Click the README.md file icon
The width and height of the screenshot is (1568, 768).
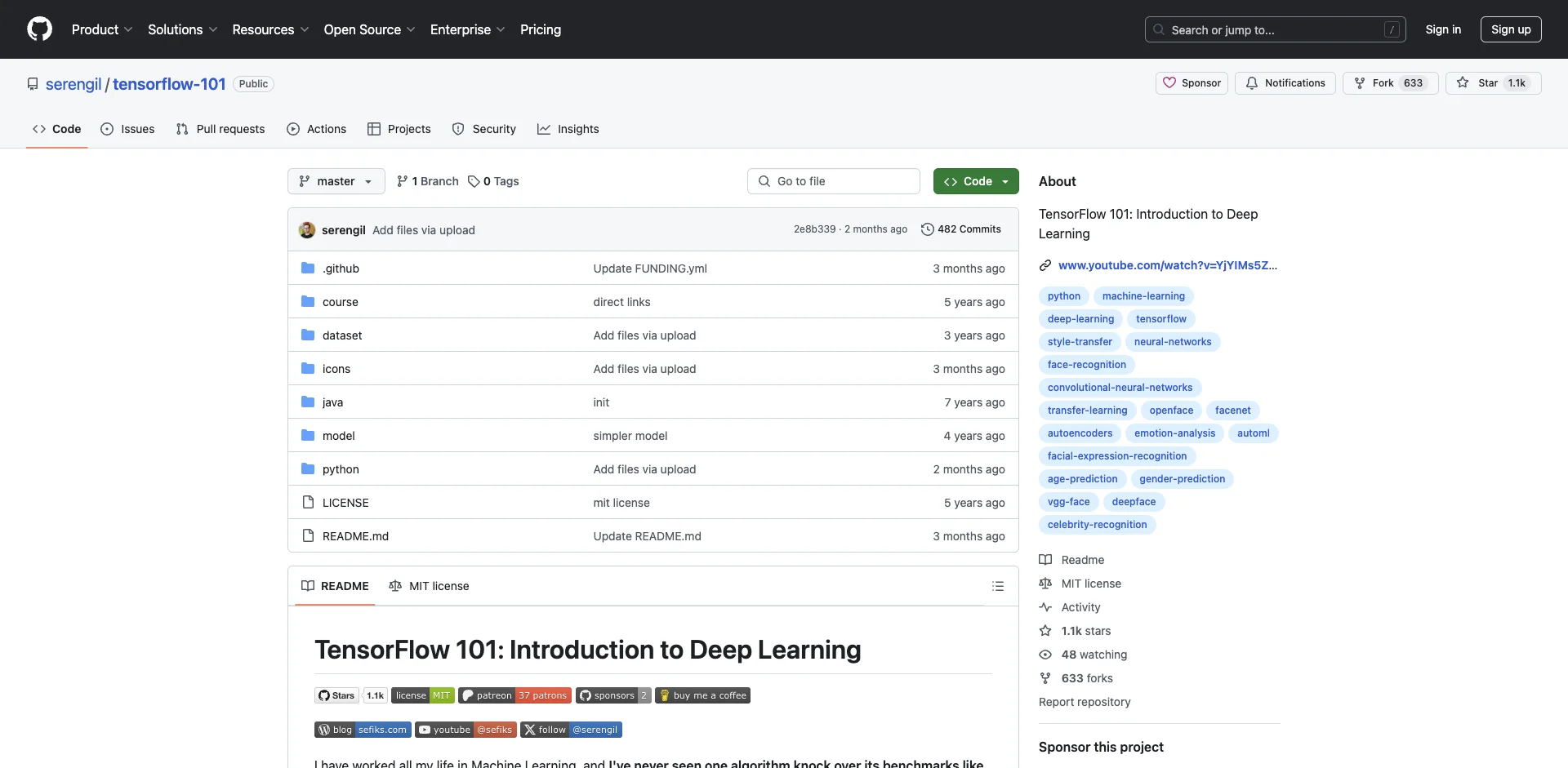[x=308, y=536]
